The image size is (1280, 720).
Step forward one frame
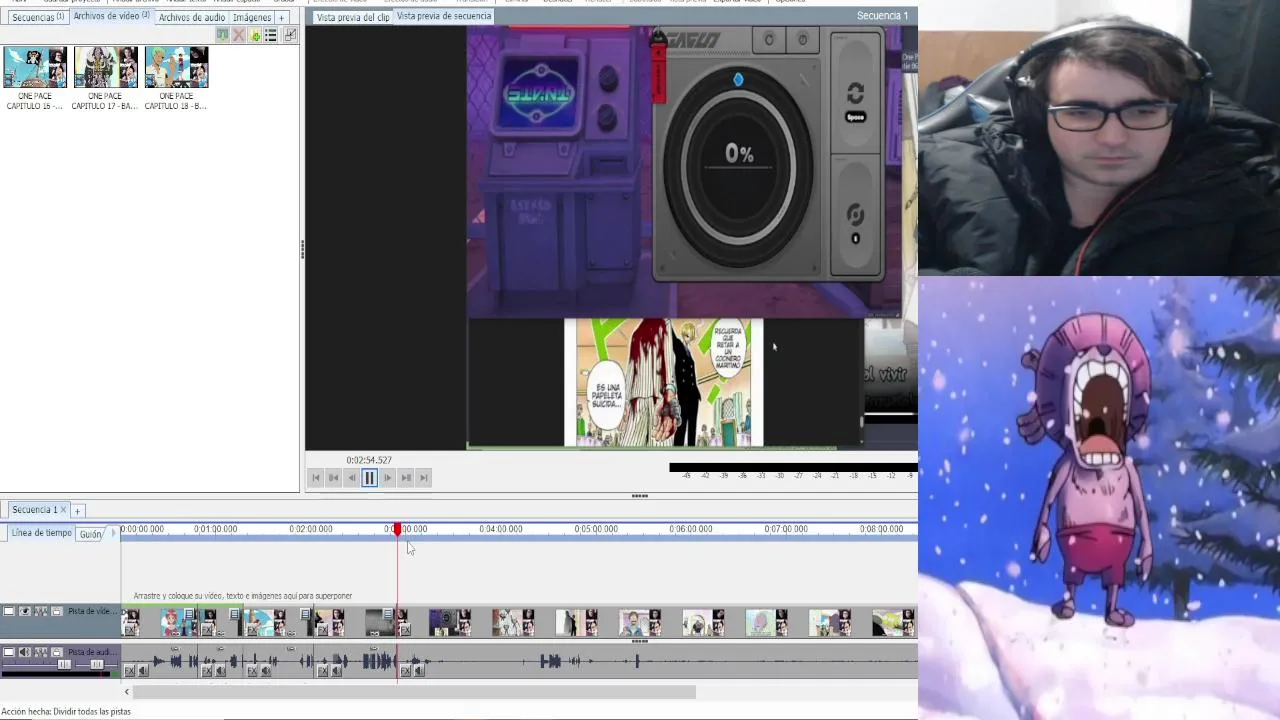tap(388, 478)
